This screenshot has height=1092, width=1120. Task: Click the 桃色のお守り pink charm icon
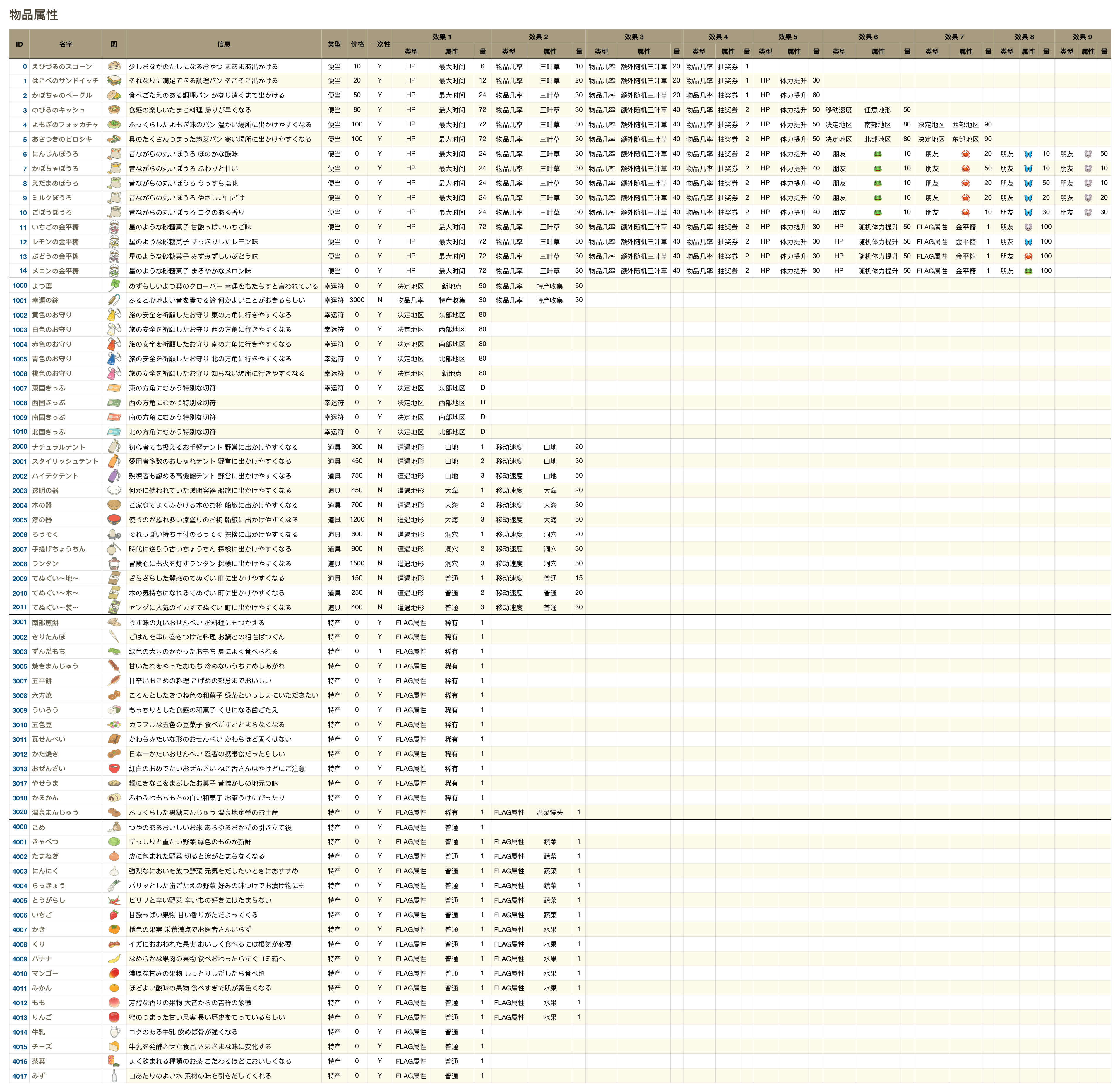tap(114, 373)
